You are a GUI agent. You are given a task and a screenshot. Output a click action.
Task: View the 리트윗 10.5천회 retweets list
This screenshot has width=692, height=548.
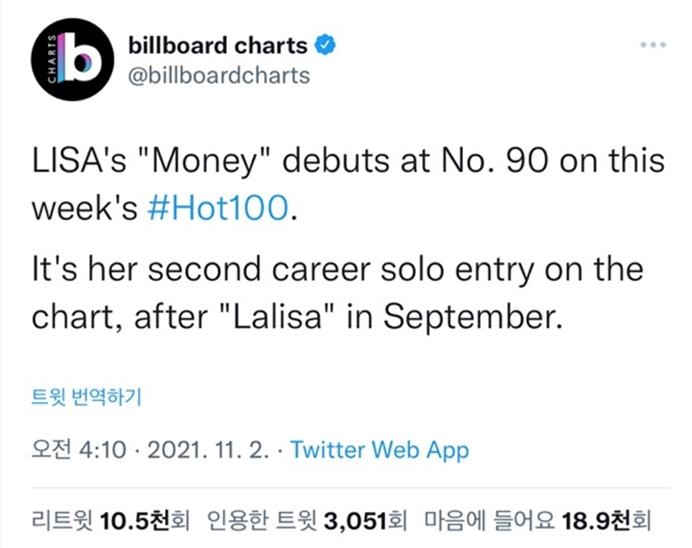tap(110, 520)
